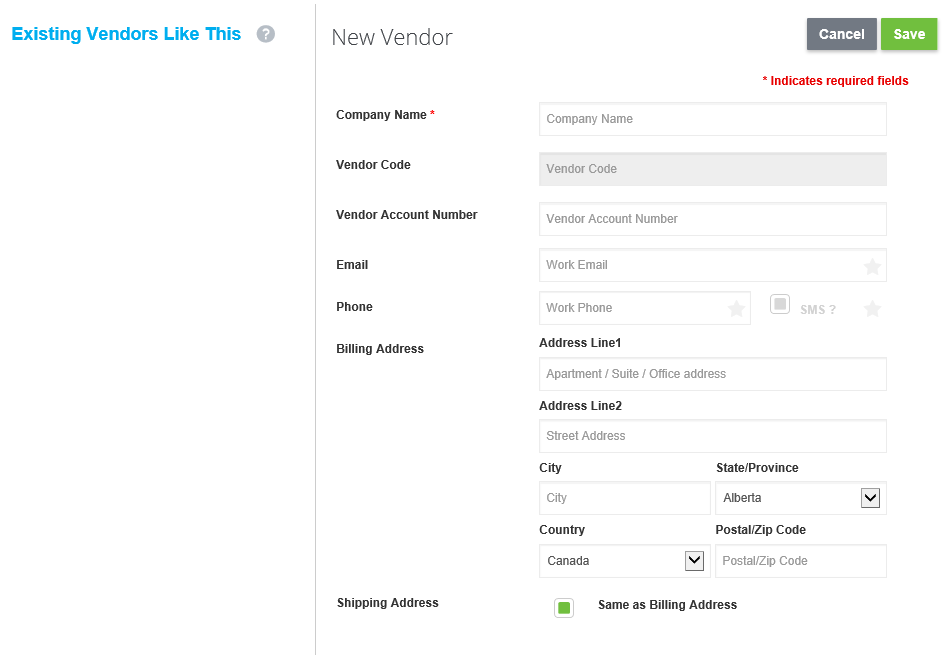
Task: Open Existing Vendors Like This heading
Action: [x=126, y=34]
